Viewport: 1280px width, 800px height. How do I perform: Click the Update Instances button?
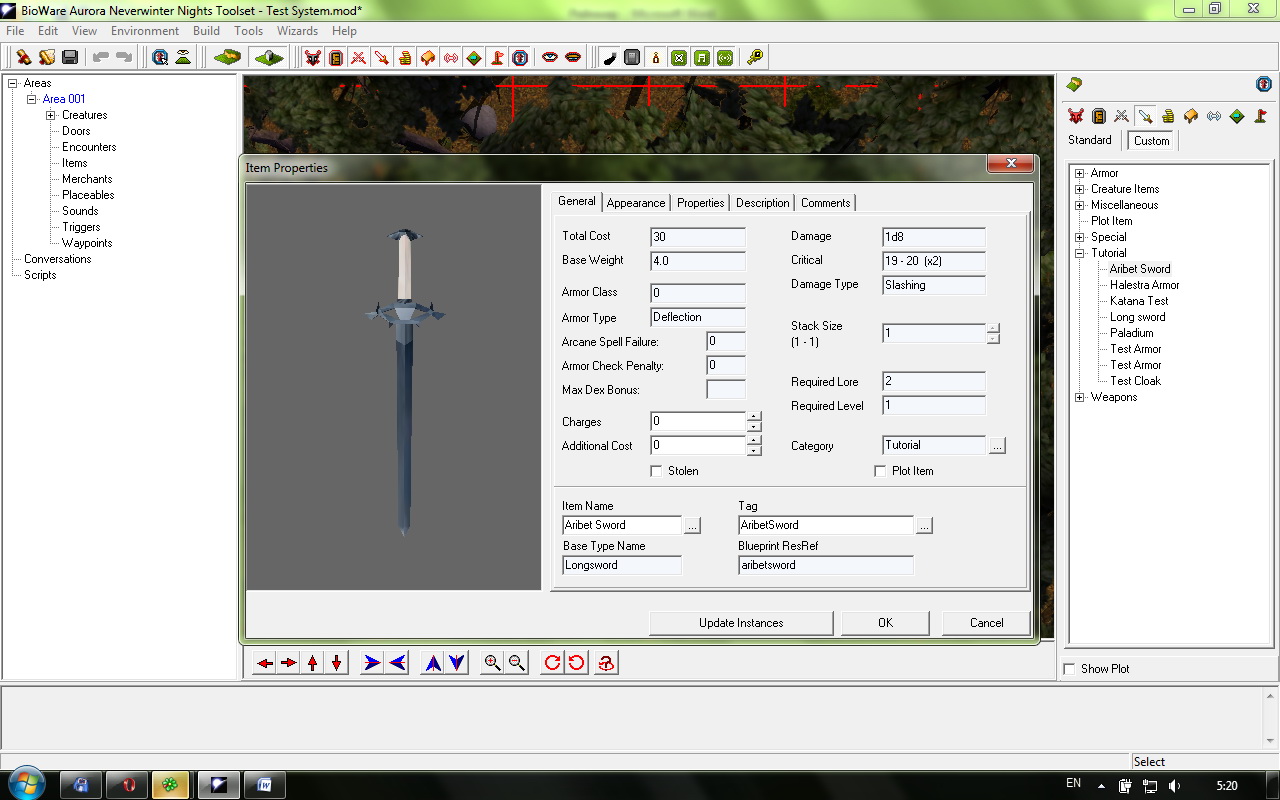pyautogui.click(x=741, y=623)
